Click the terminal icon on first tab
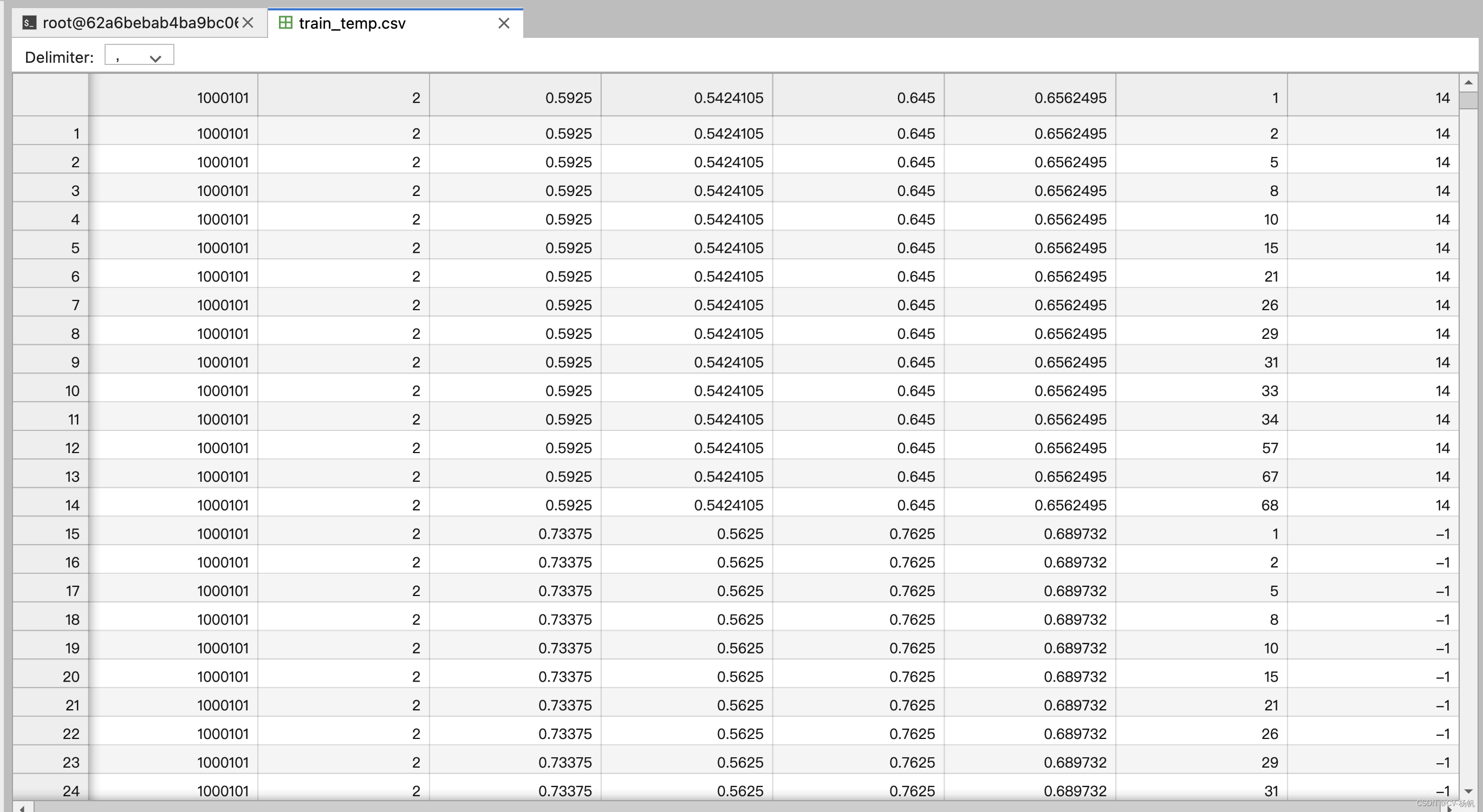 click(29, 23)
